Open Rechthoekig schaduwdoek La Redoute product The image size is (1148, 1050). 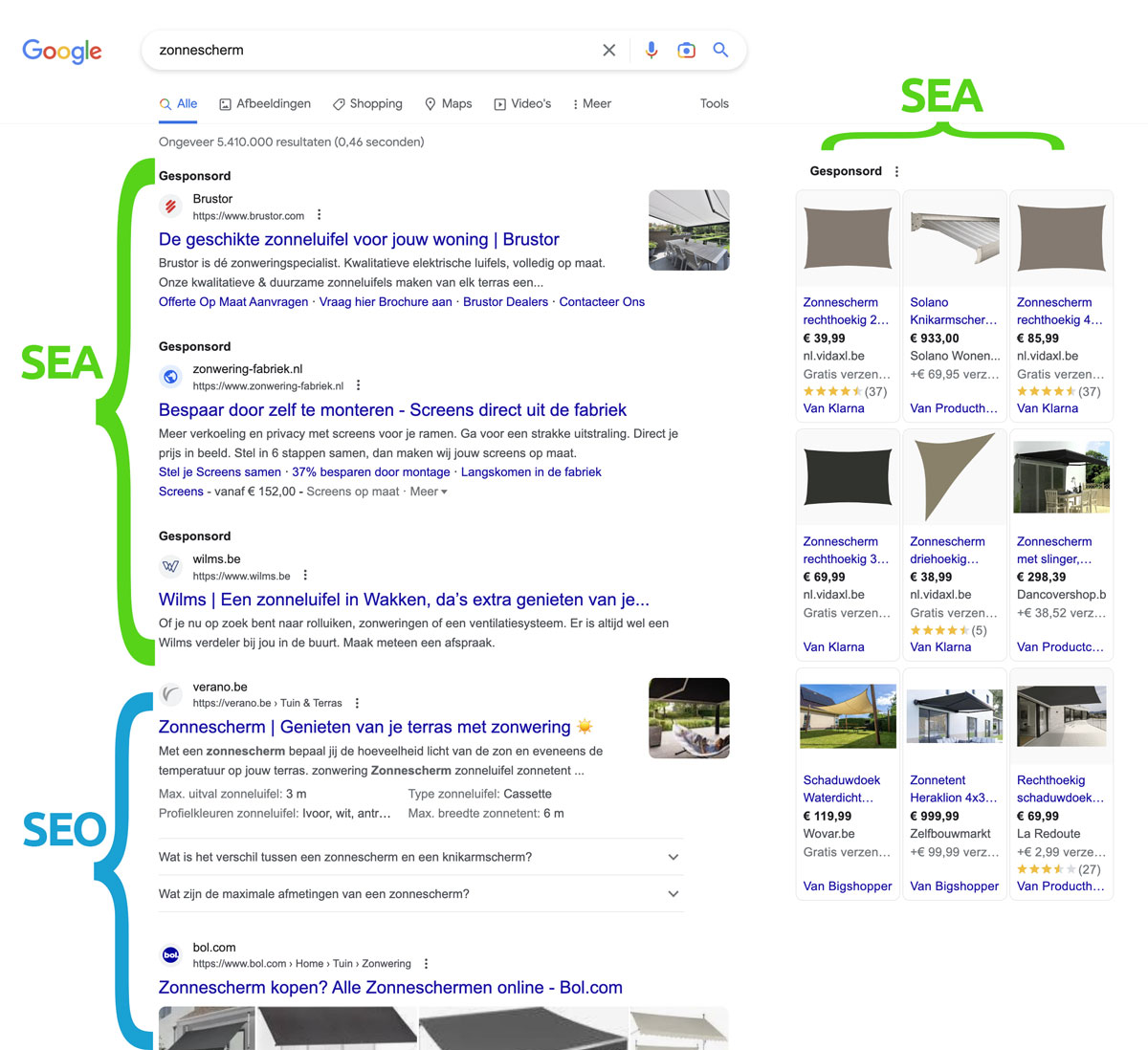pyautogui.click(x=1062, y=784)
